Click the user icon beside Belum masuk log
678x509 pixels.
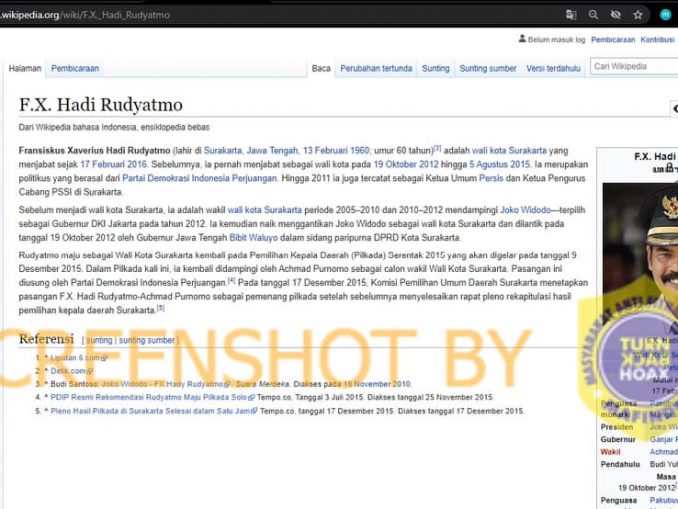pyautogui.click(x=522, y=39)
